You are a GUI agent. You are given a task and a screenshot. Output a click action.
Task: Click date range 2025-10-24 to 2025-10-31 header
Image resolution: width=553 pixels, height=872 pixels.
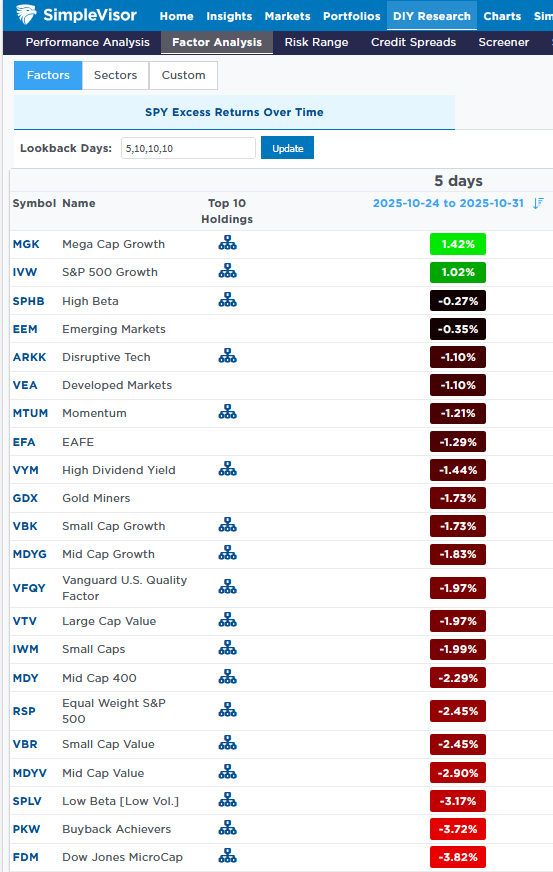point(448,203)
